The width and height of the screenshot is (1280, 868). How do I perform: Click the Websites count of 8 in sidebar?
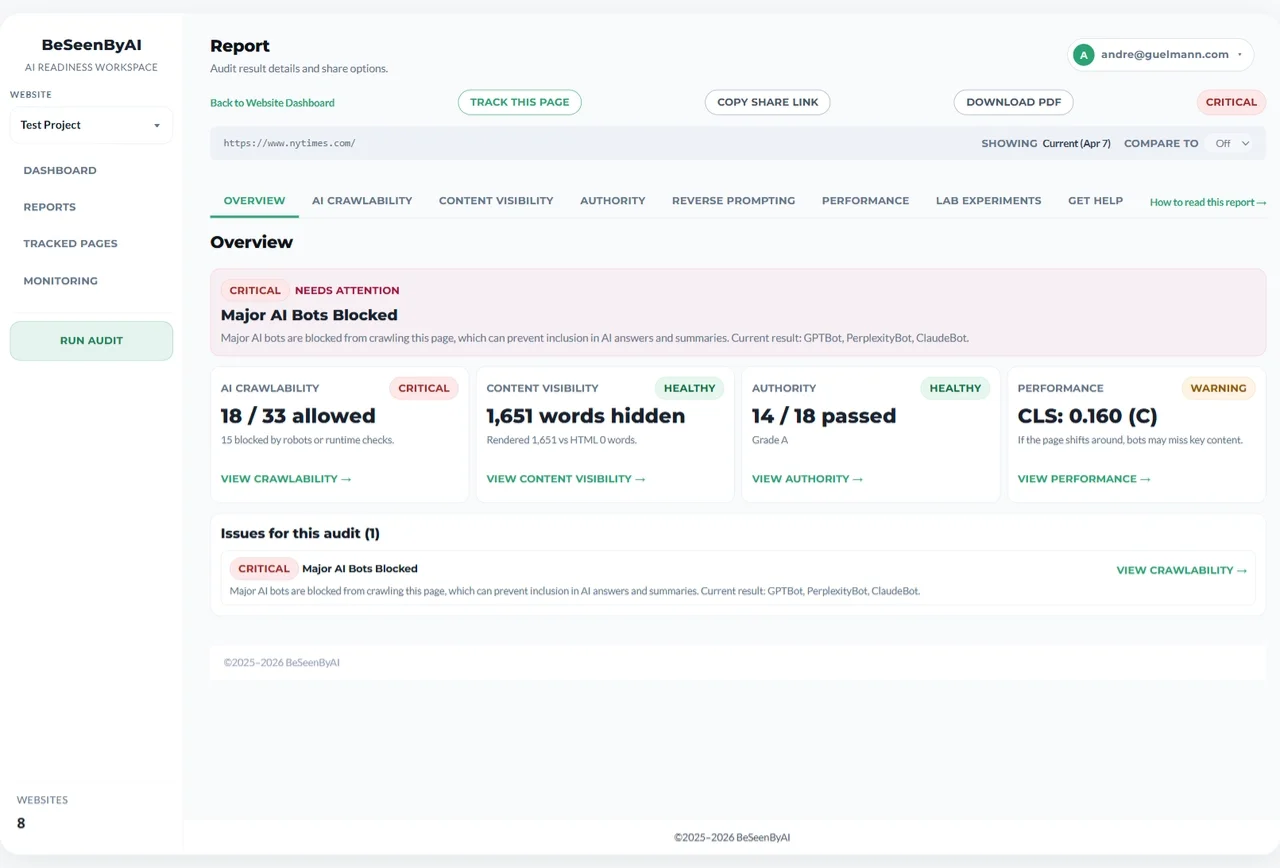[21, 824]
